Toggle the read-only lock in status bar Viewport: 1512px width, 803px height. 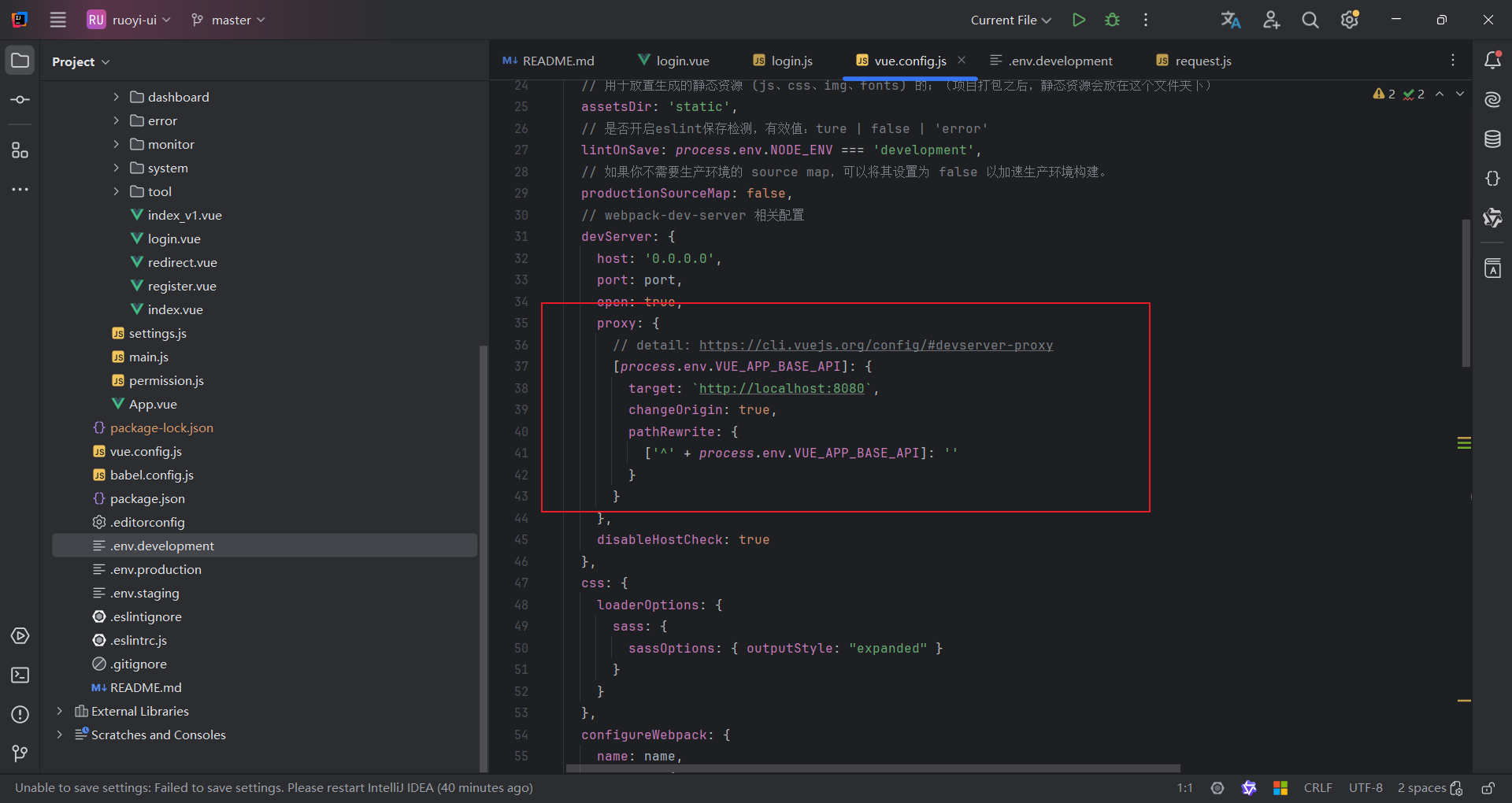1488,788
